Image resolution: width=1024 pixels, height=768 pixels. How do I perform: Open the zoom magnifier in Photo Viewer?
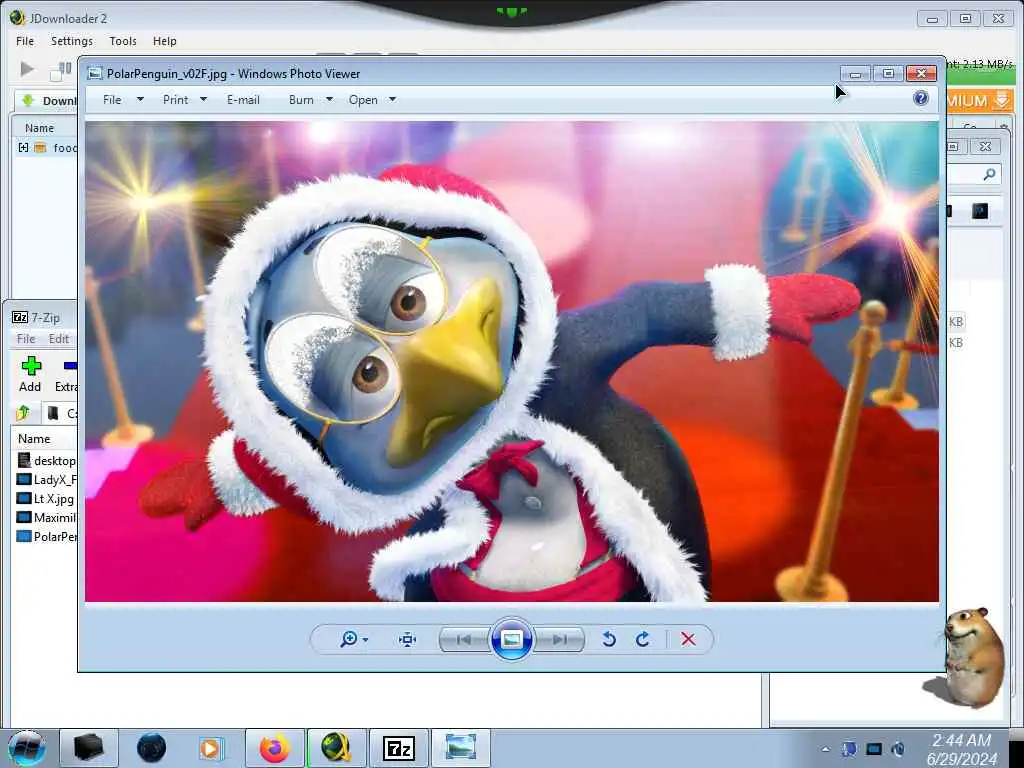point(348,639)
